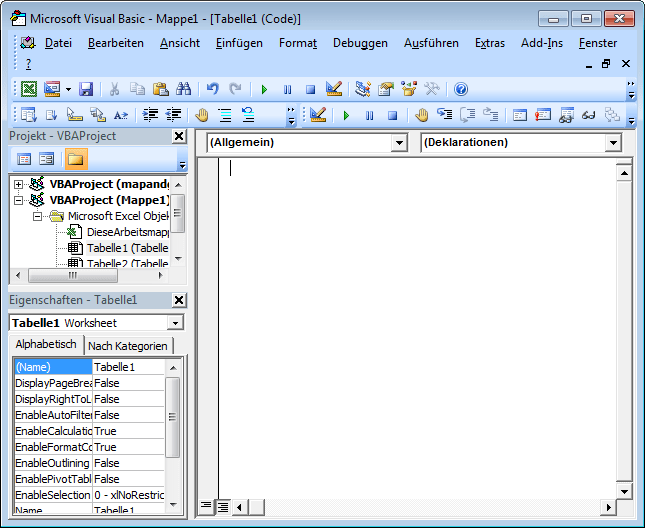Collapse the VBAProject (Mappe1) tree node

(18, 200)
